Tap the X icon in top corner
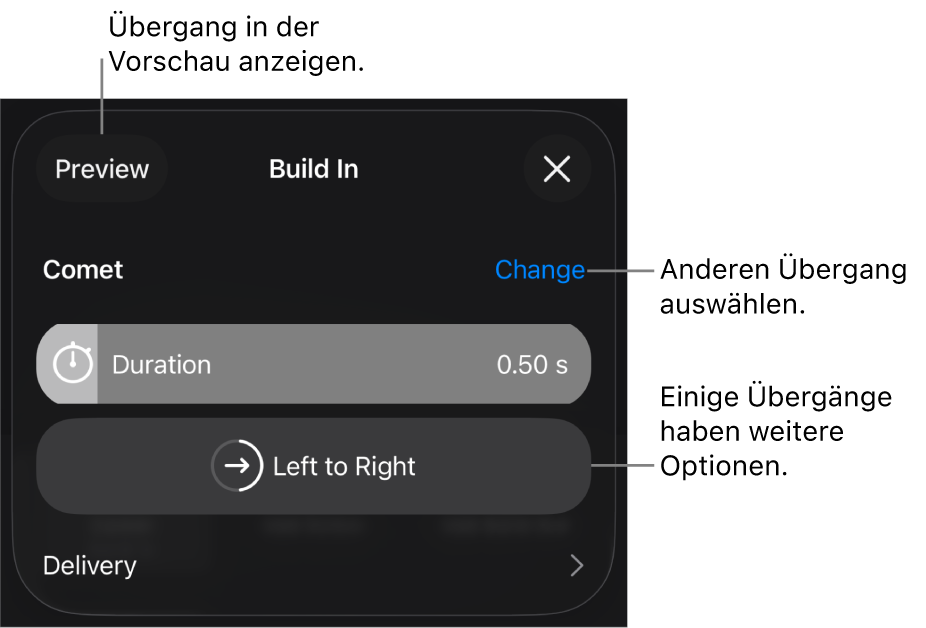The image size is (926, 628). click(557, 169)
